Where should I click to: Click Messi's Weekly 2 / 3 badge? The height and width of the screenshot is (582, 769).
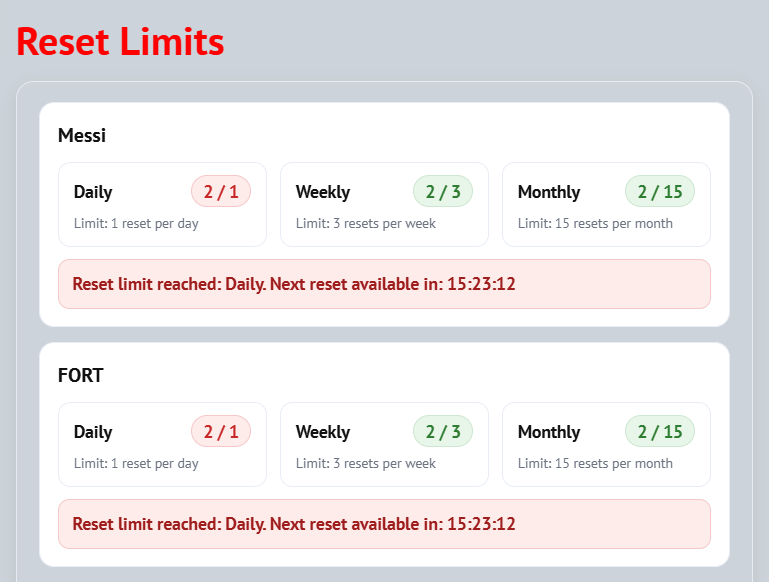click(x=443, y=191)
